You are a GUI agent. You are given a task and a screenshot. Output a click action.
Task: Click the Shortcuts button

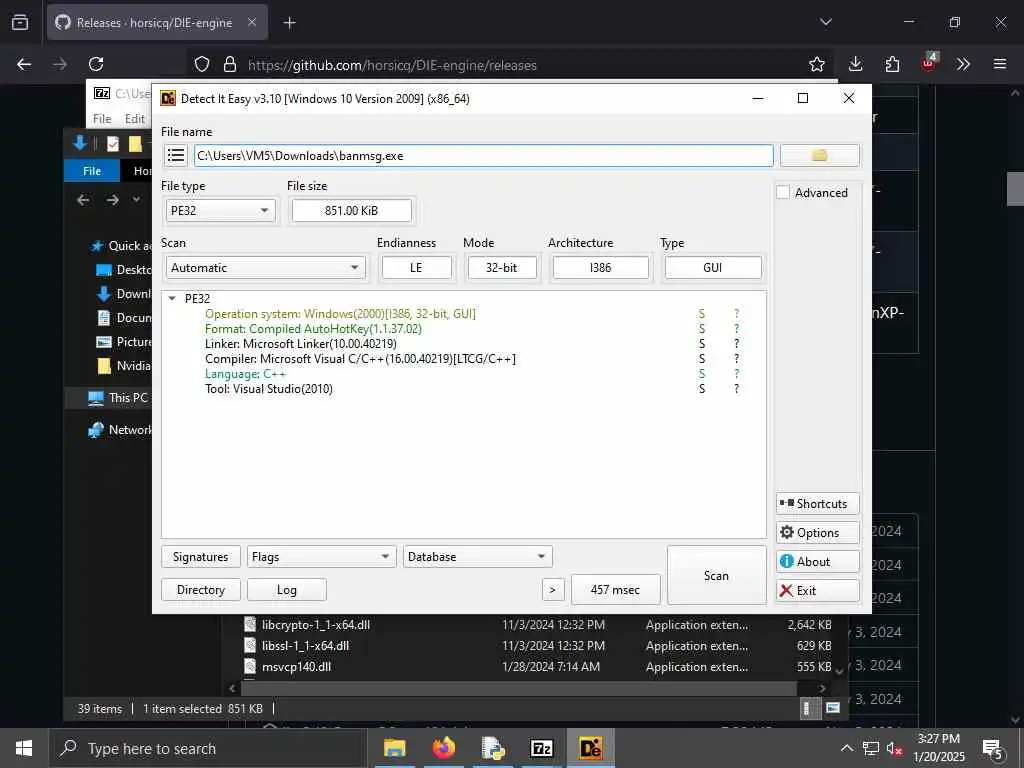pos(818,504)
